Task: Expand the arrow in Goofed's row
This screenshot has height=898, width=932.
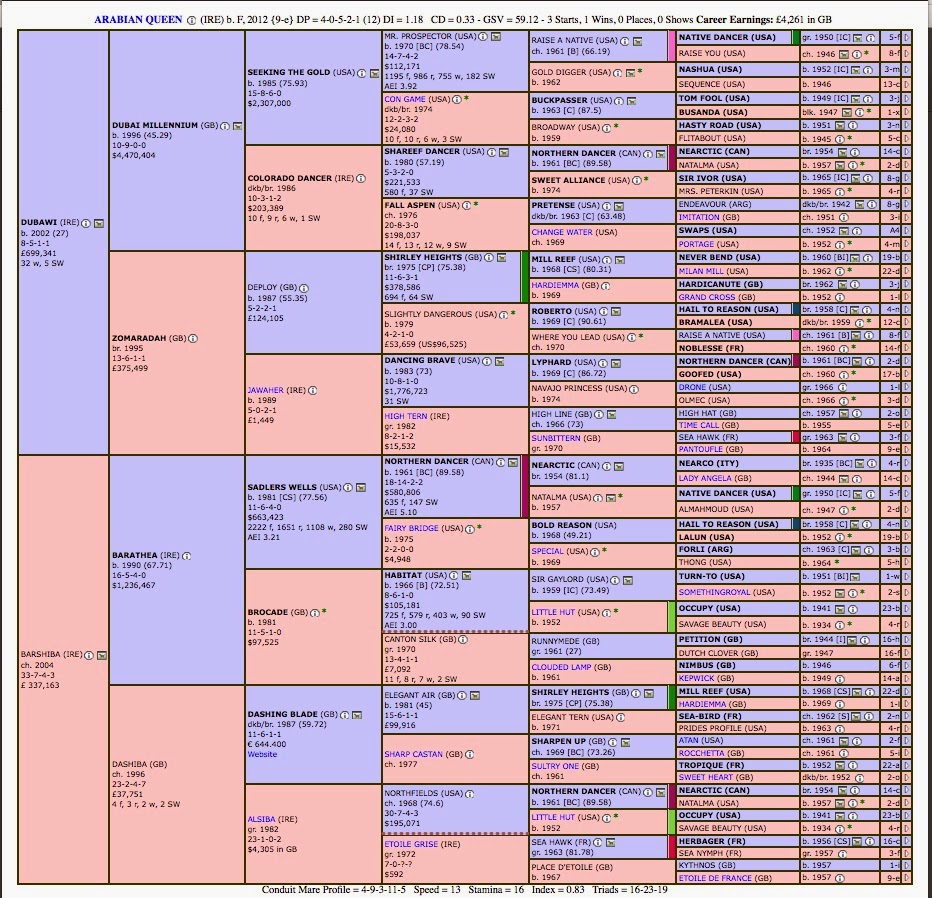Action: click(x=906, y=374)
